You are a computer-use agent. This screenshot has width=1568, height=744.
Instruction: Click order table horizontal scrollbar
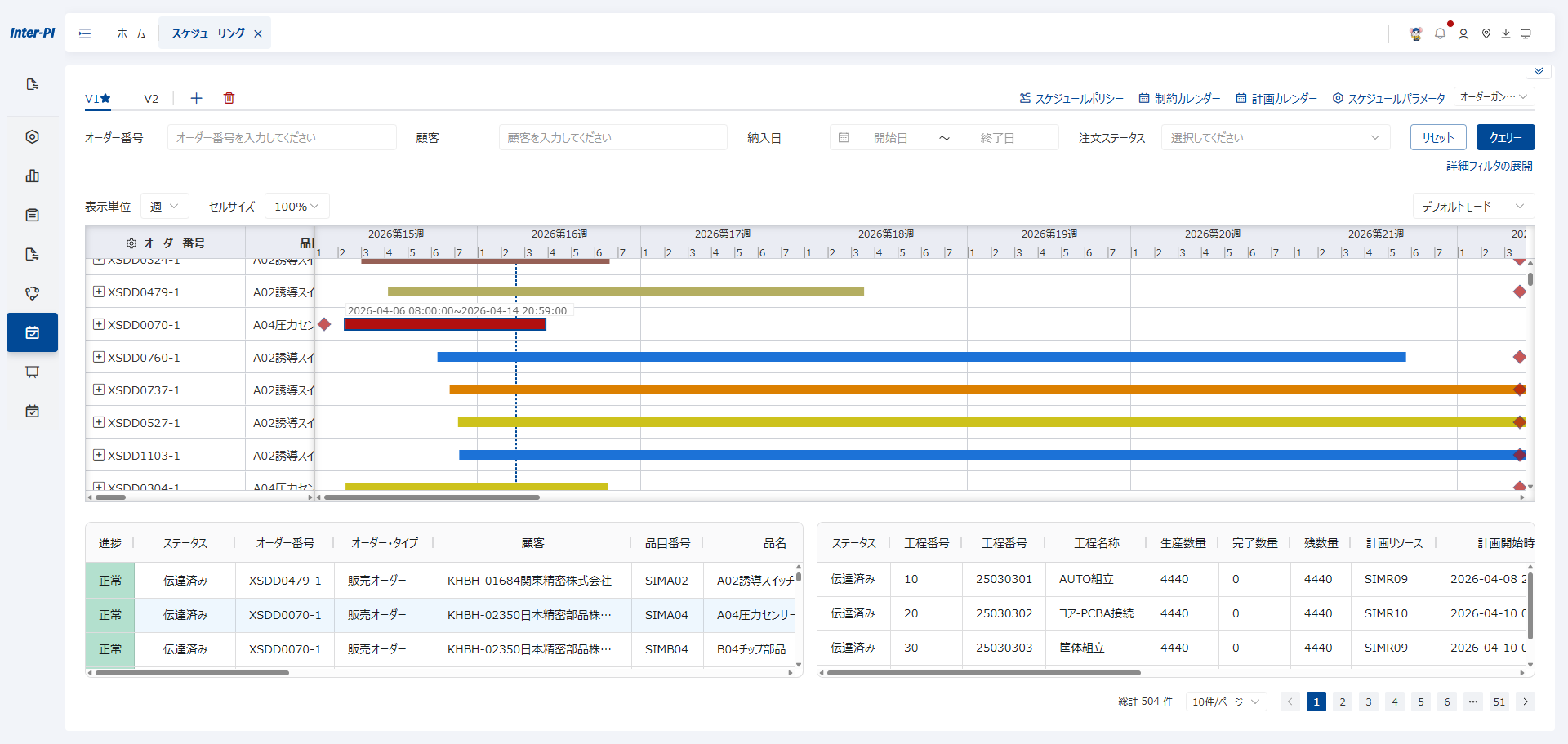(192, 673)
